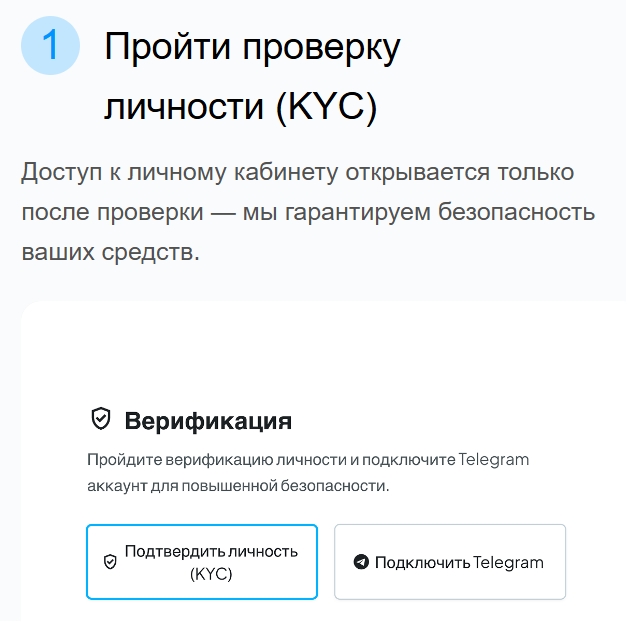
Task: Click the shield icon beside Верификация heading
Action: point(100,419)
